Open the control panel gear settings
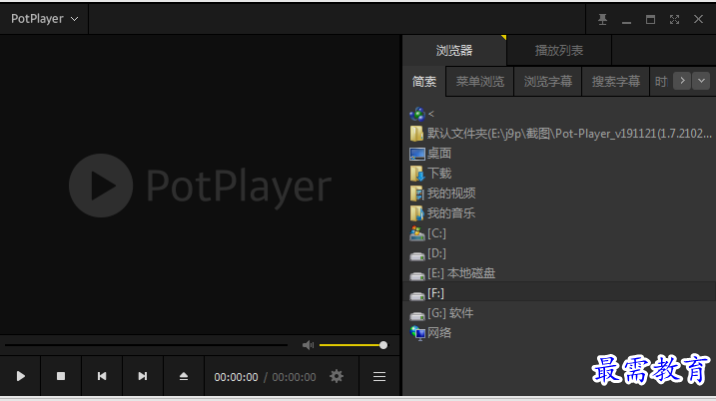Image resolution: width=716 pixels, height=401 pixels. [x=337, y=376]
